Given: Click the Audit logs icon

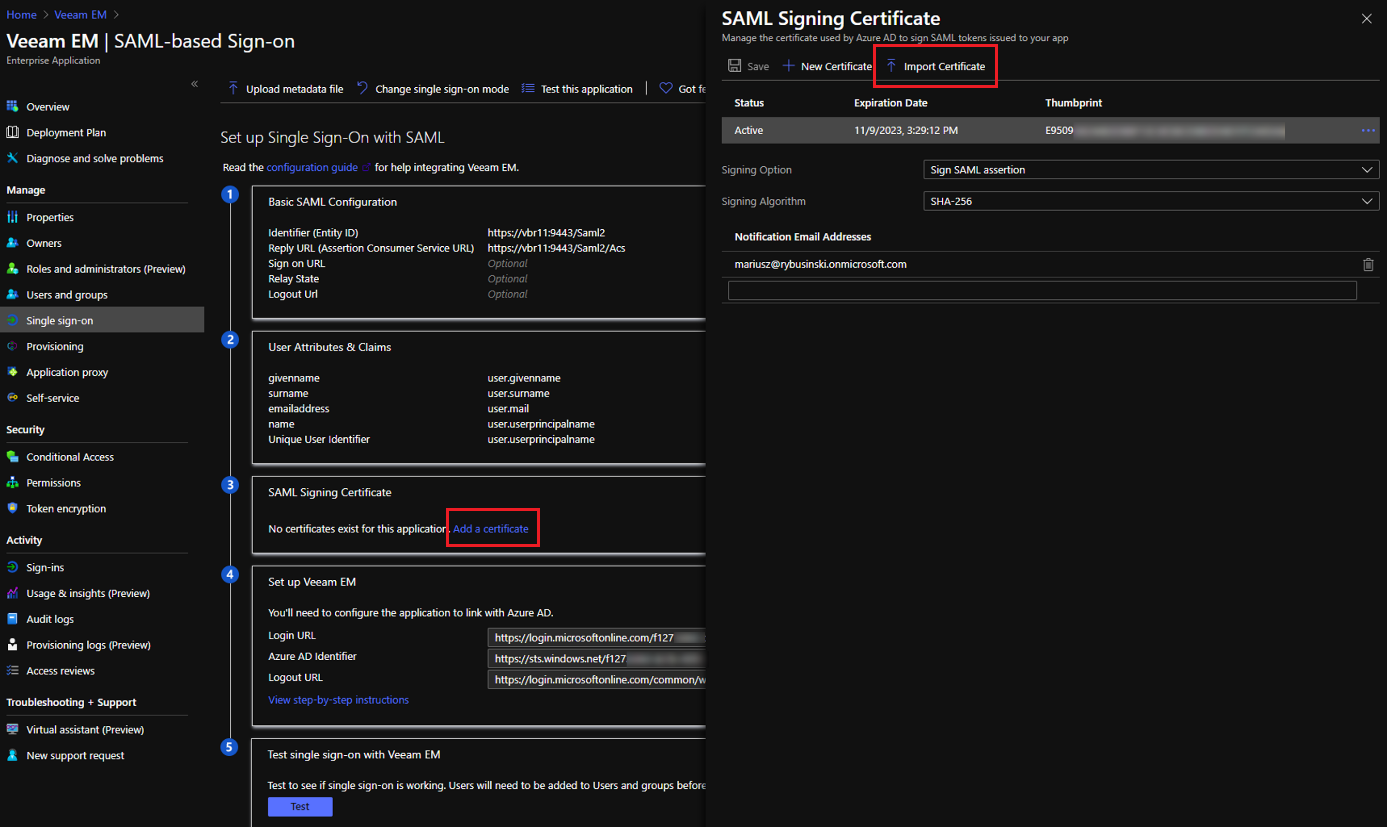Looking at the screenshot, I should (13, 619).
